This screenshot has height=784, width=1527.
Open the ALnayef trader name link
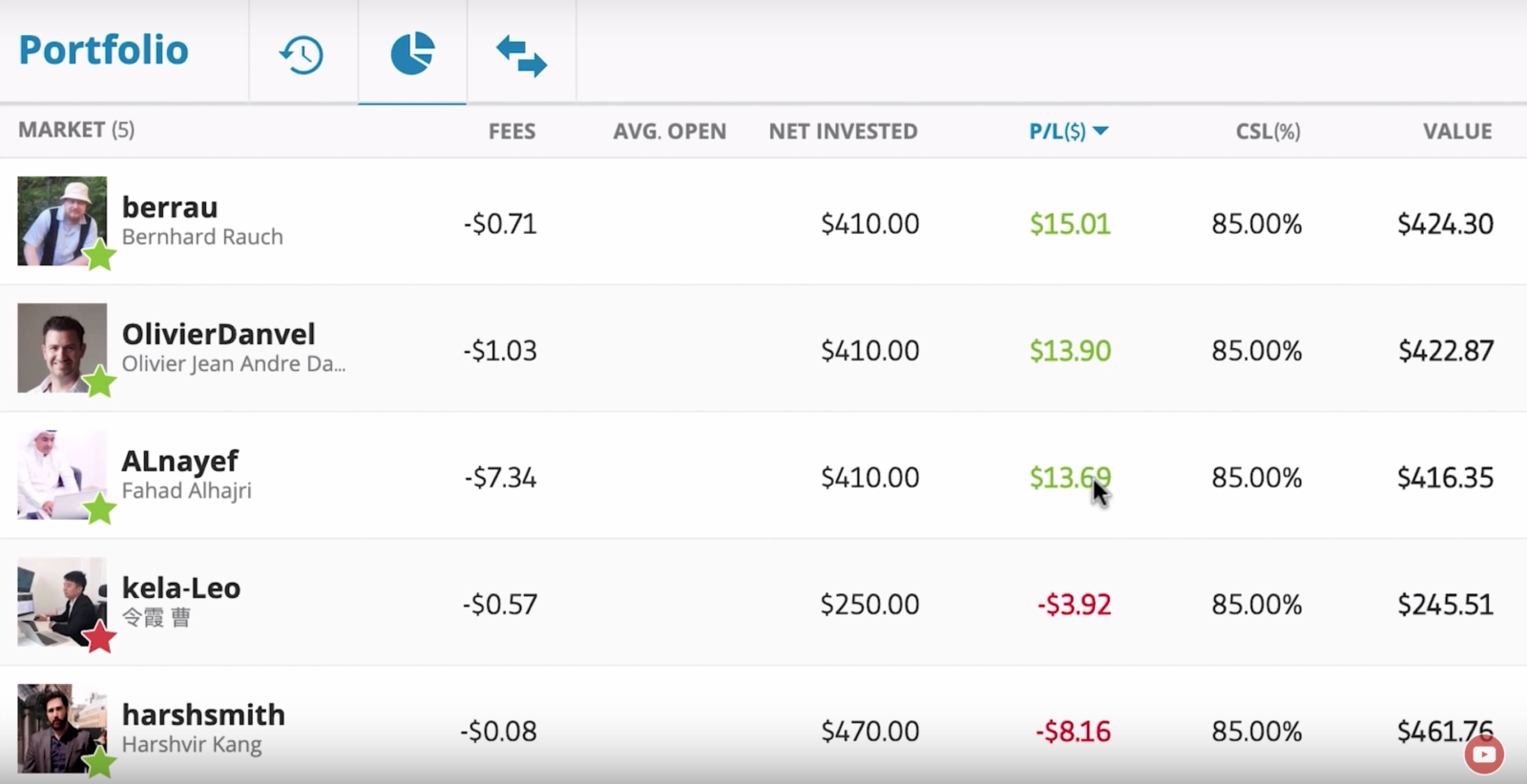(180, 461)
